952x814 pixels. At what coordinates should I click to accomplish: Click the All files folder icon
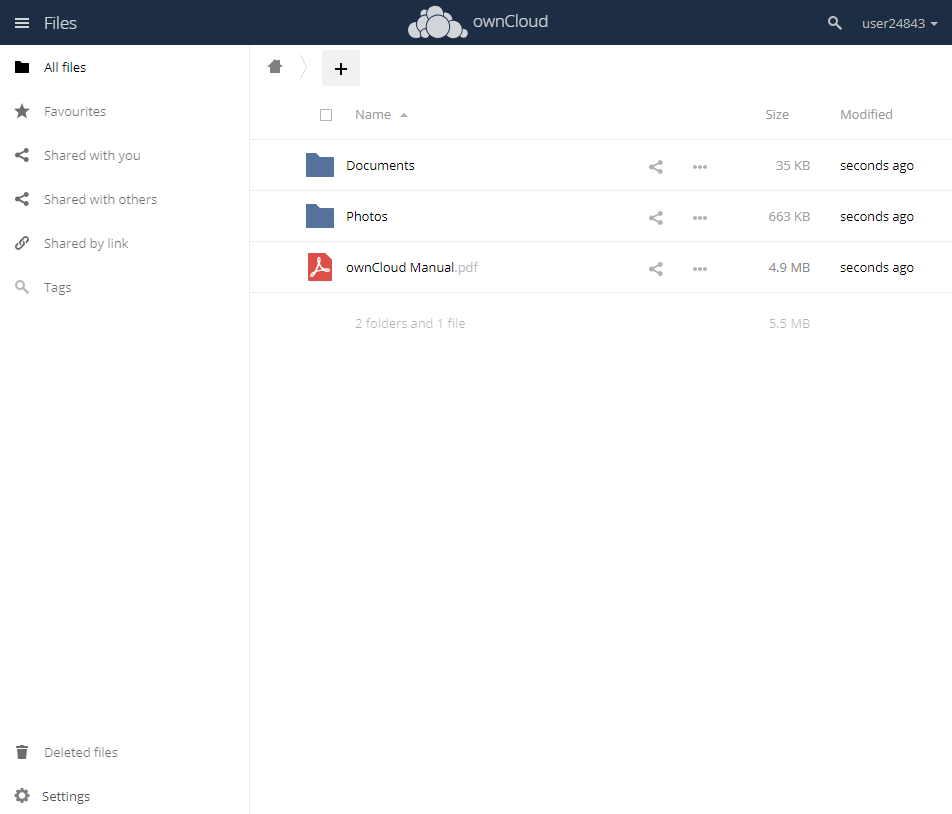[x=22, y=67]
